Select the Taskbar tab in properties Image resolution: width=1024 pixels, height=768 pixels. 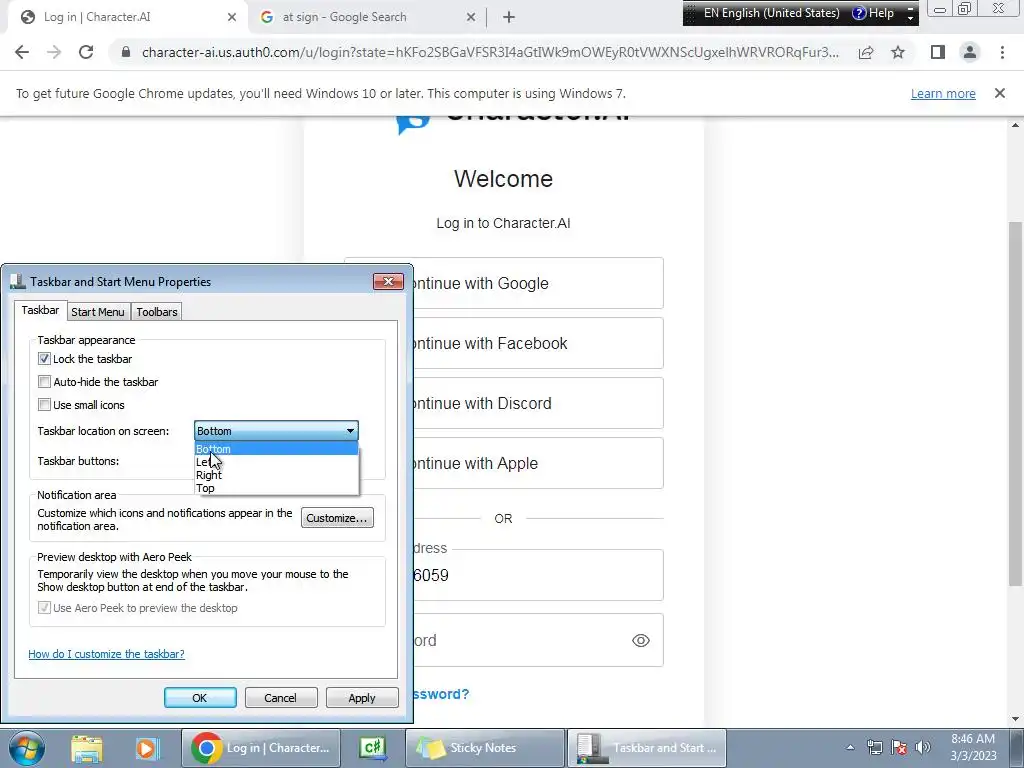[40, 310]
